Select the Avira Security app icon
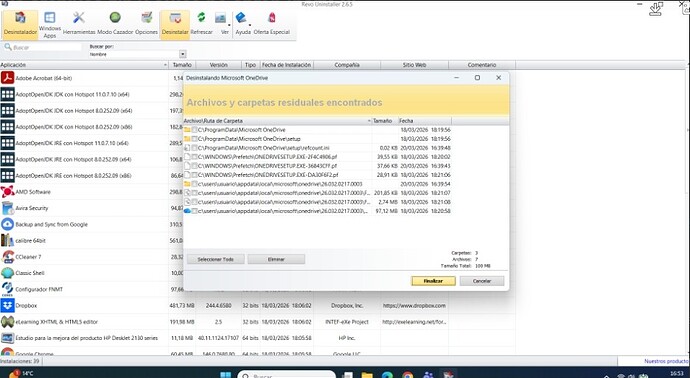This screenshot has height=378, width=690. pyautogui.click(x=7, y=208)
